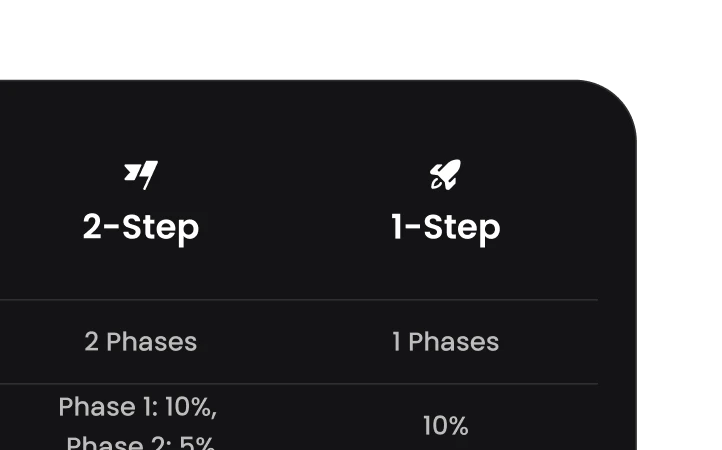Screen dimensions: 722x450
Task: Click the 'Phase 1: 10%' text
Action: [138, 408]
